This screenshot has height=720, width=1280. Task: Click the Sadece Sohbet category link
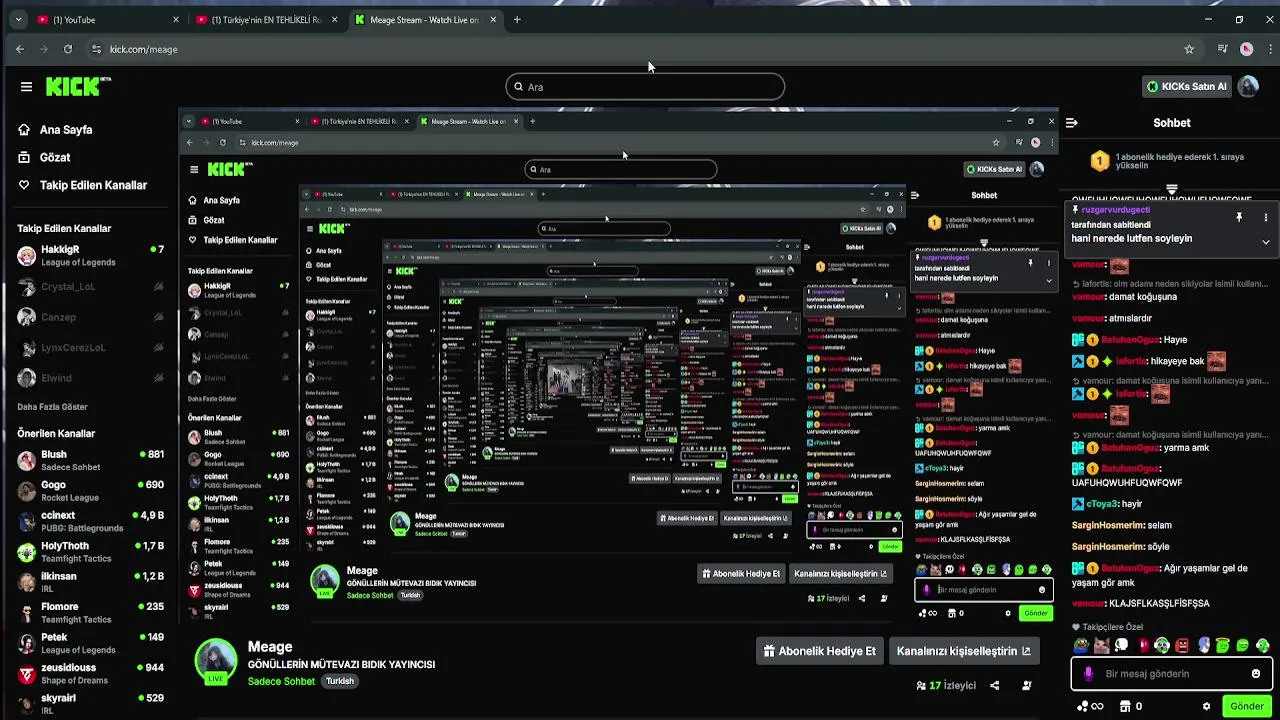(x=281, y=681)
